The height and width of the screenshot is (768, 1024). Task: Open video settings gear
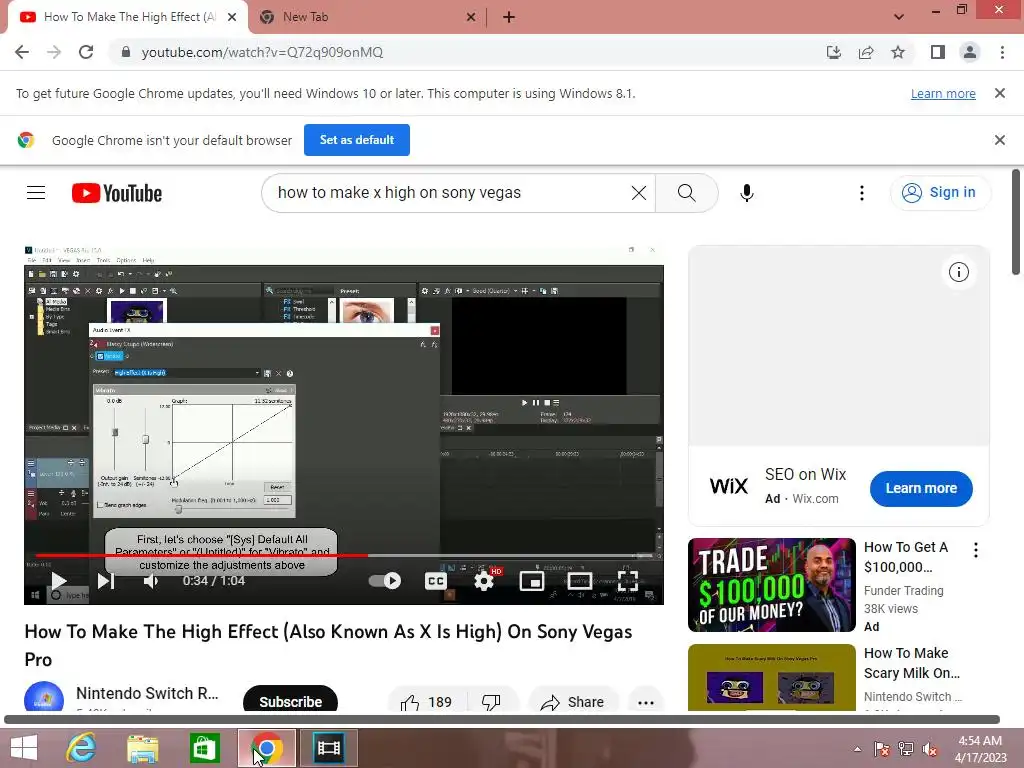click(x=484, y=581)
